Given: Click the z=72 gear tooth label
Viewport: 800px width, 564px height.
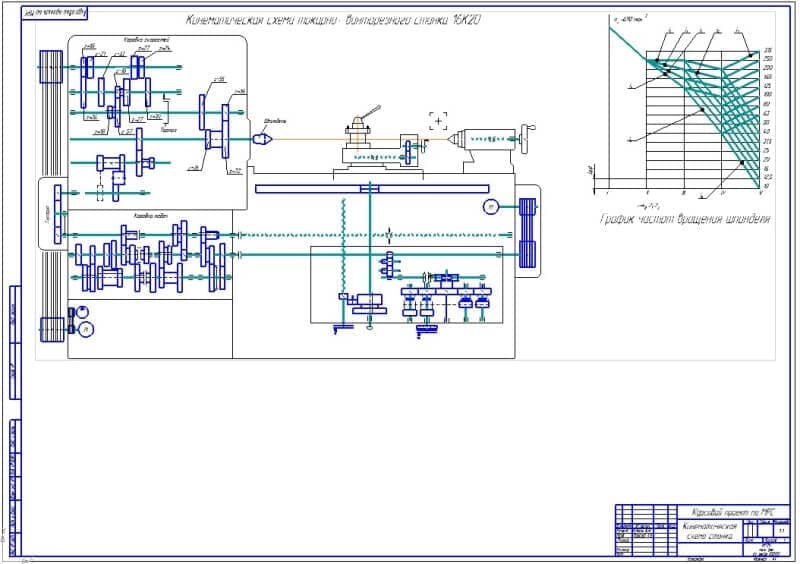Looking at the screenshot, I should (x=234, y=171).
